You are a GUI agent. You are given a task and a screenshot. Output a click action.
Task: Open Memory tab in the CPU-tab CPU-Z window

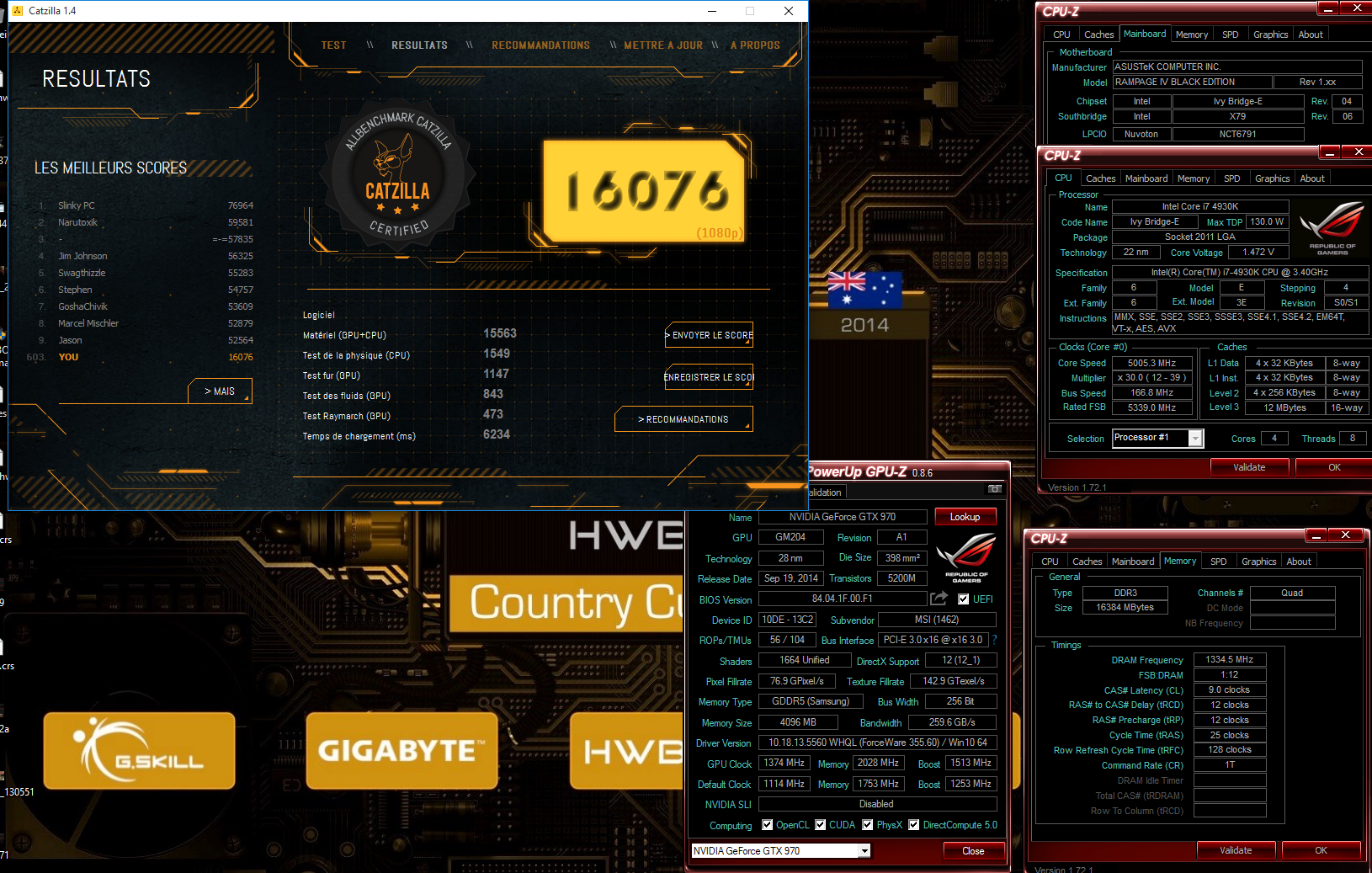(1194, 178)
